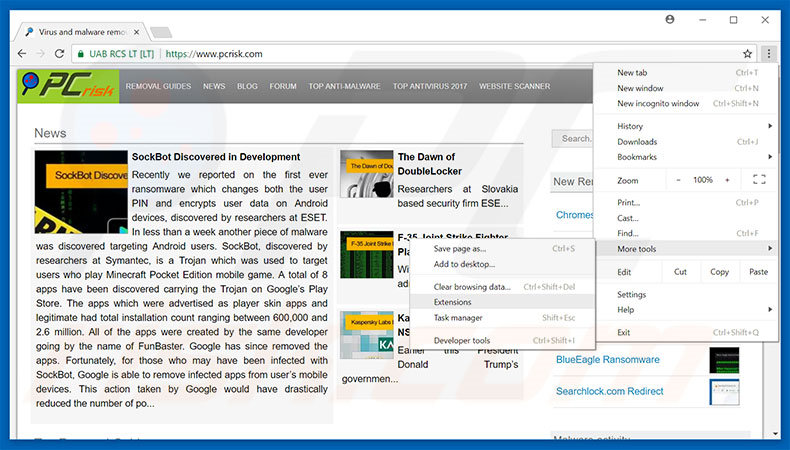
Task: Click the SockBot article thumbnail
Action: point(81,191)
